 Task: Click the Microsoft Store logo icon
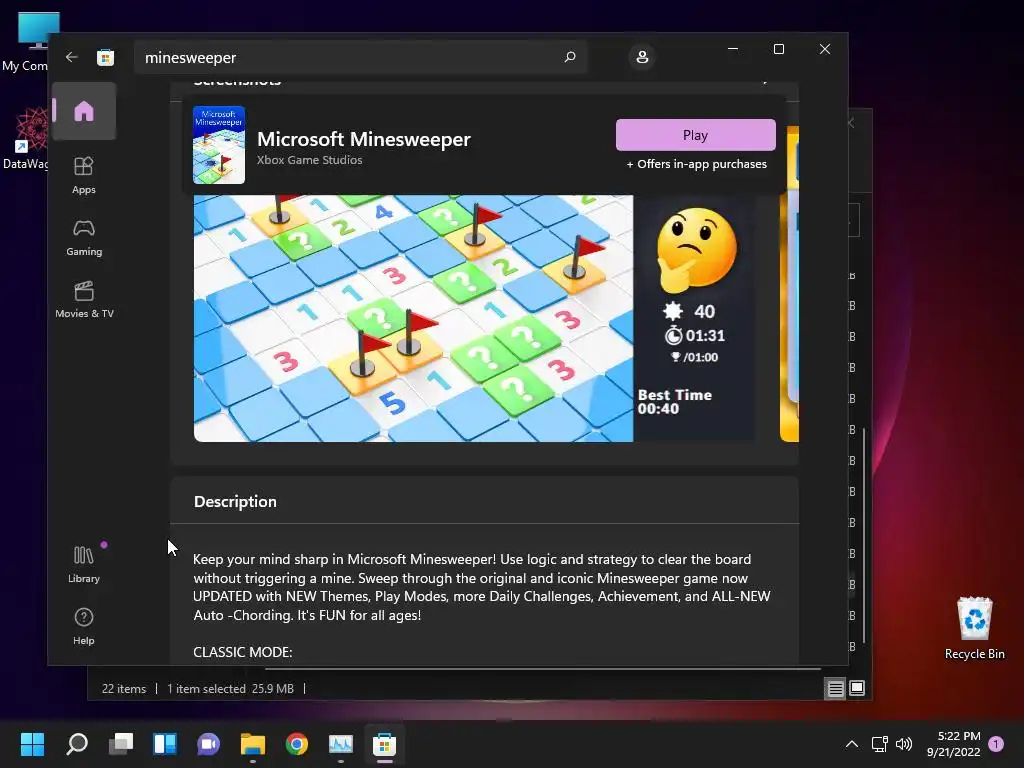click(105, 57)
